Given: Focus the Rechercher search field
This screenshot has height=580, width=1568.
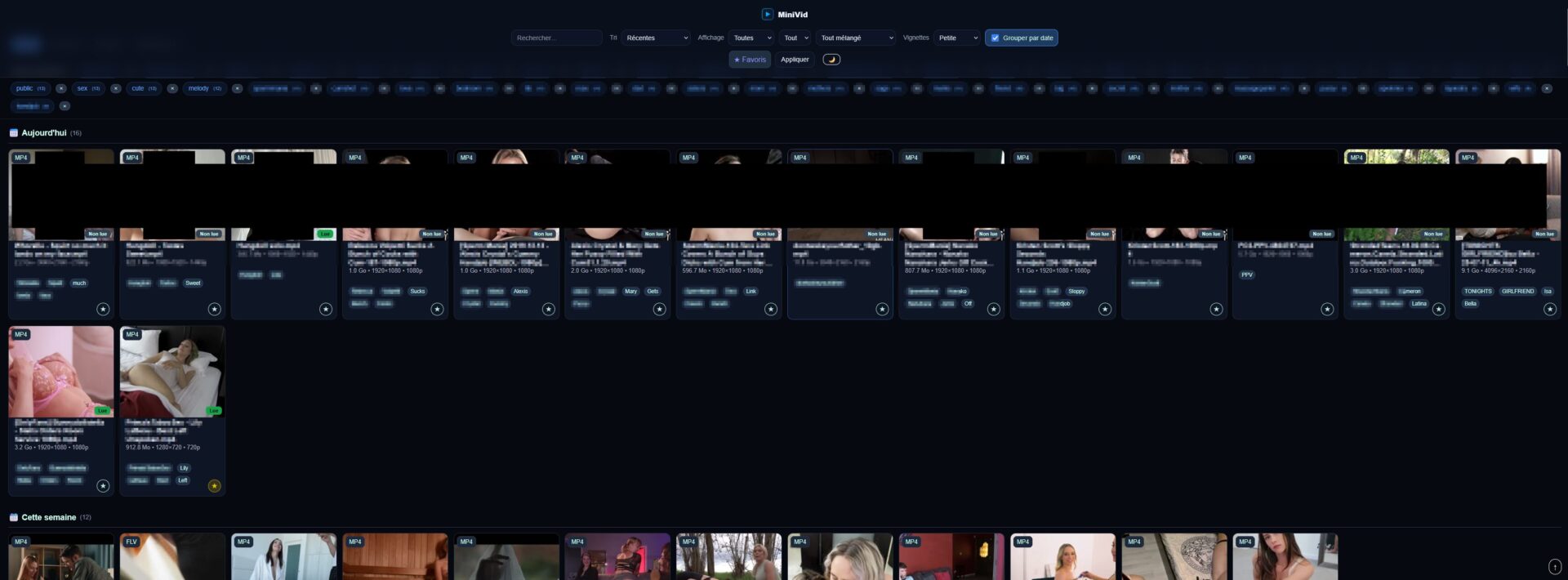Looking at the screenshot, I should (x=556, y=38).
